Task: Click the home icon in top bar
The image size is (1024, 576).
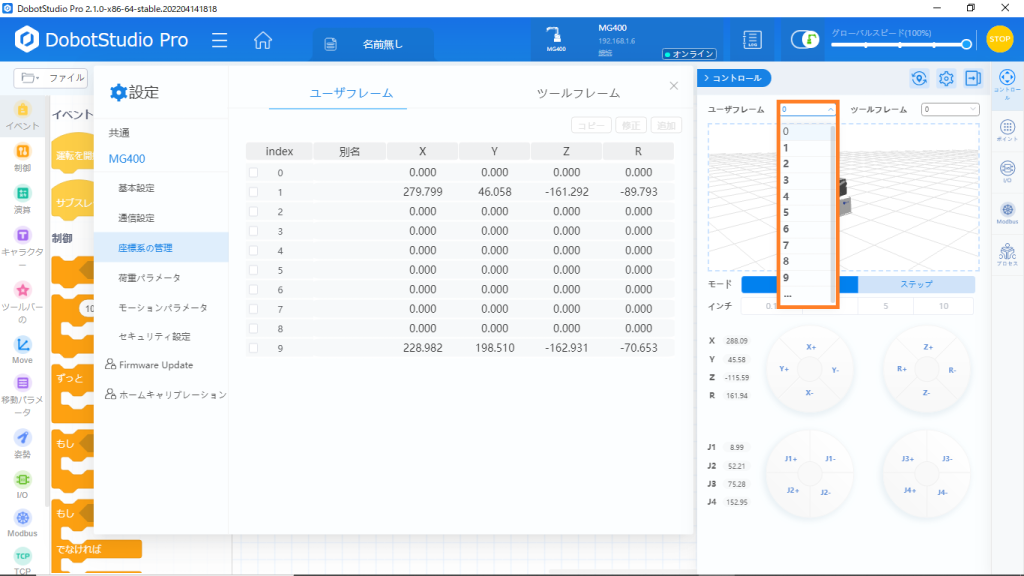Action: pyautogui.click(x=263, y=41)
